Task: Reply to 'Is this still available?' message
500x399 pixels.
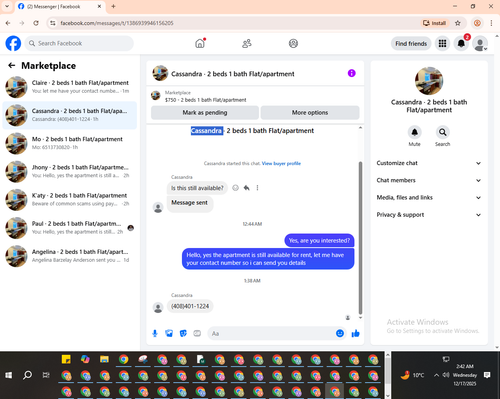Action: [246, 188]
